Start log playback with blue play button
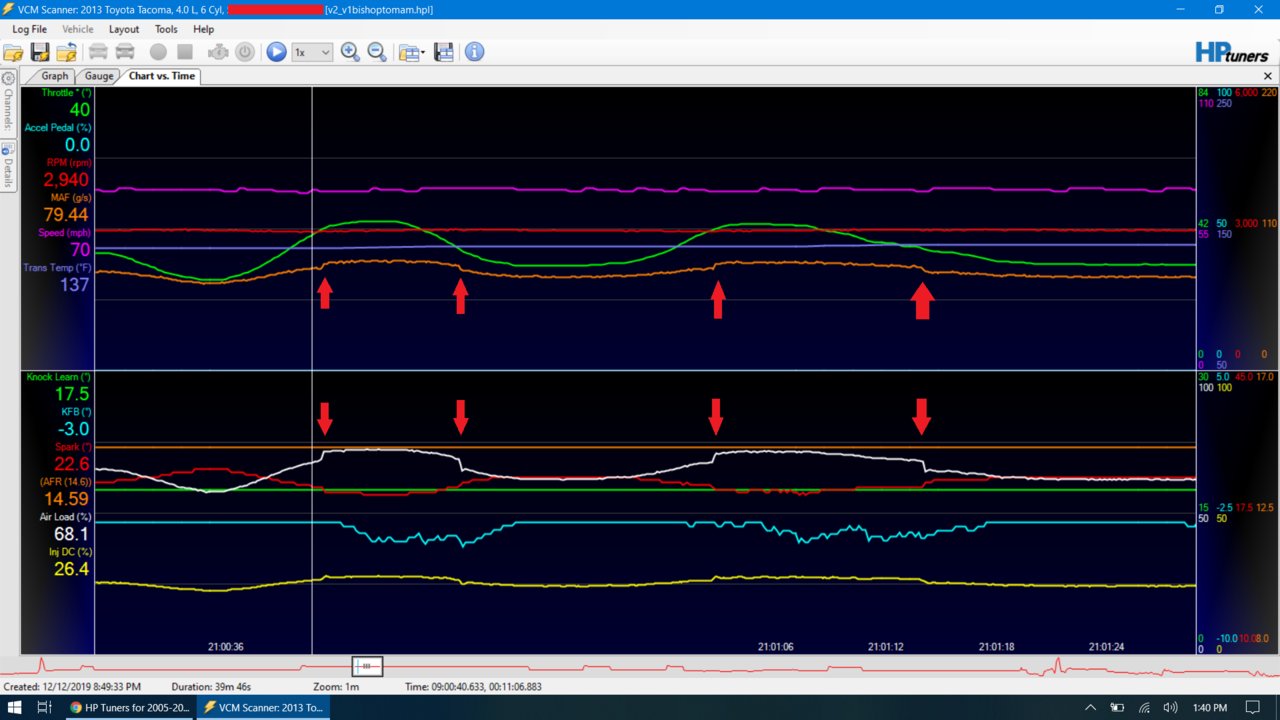The height and width of the screenshot is (720, 1280). [x=277, y=52]
